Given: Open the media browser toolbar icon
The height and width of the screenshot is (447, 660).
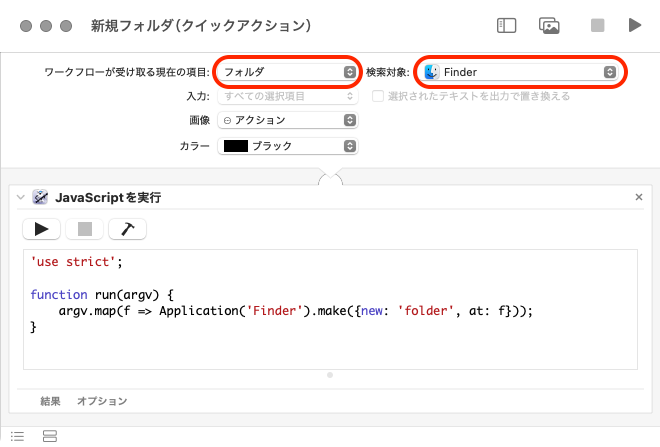Looking at the screenshot, I should [x=548, y=25].
